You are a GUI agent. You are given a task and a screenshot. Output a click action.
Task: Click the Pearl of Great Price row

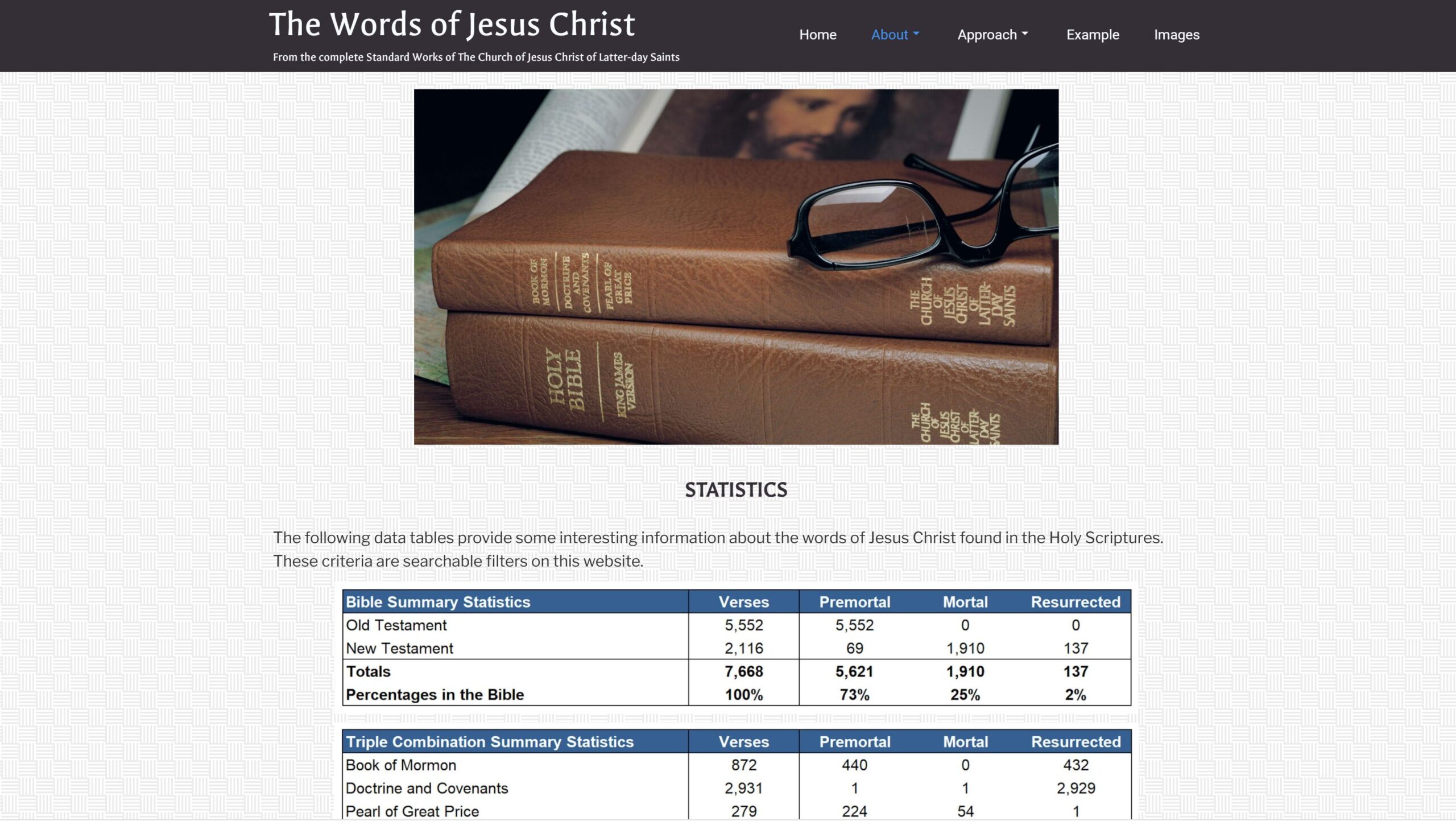tap(412, 811)
